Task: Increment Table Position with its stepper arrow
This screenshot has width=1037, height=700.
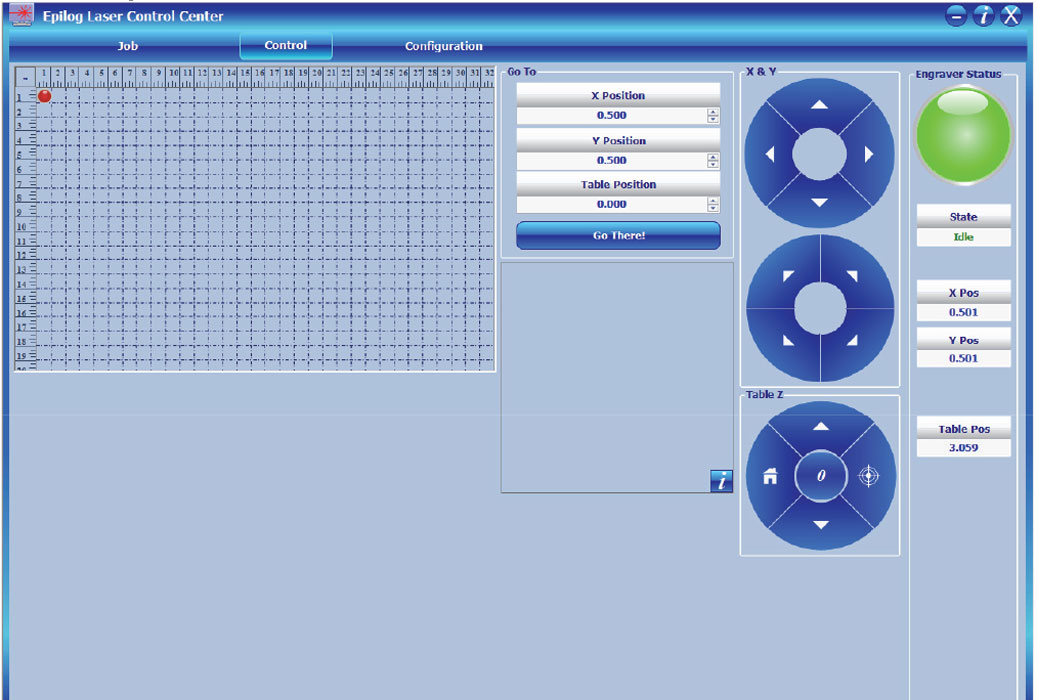Action: 712,200
